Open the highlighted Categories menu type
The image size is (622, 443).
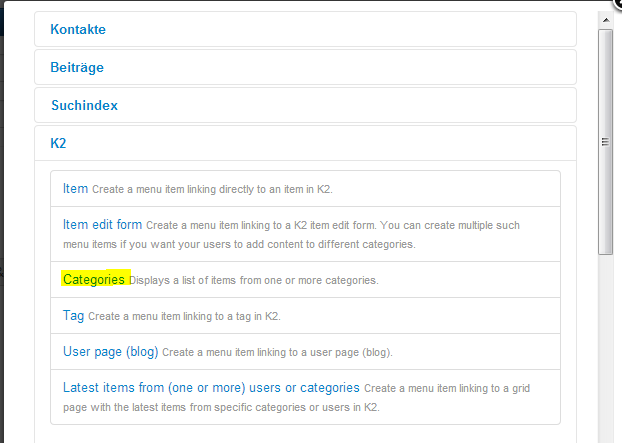click(x=94, y=279)
